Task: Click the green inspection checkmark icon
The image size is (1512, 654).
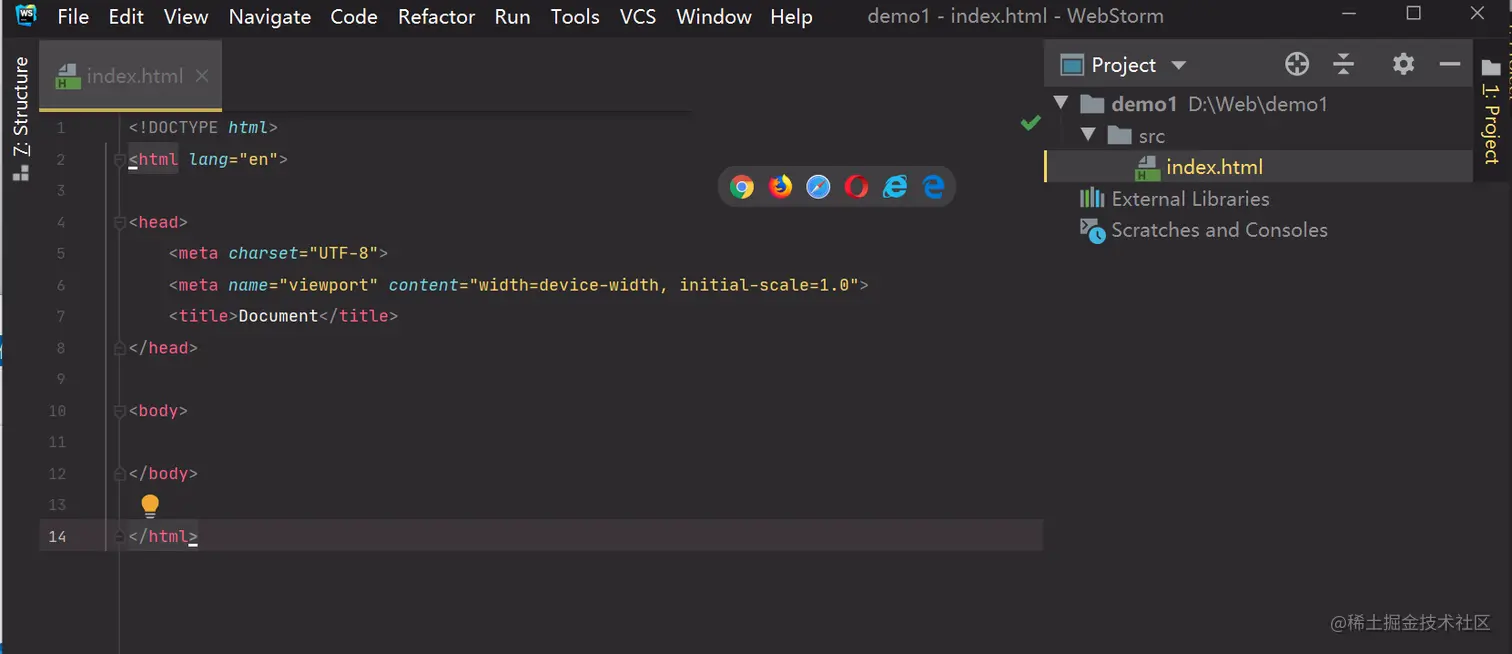Action: (1030, 122)
